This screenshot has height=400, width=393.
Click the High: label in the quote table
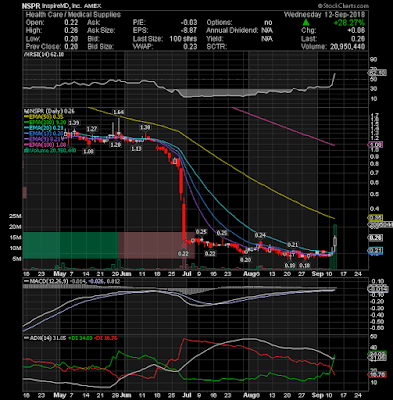[x=34, y=31]
